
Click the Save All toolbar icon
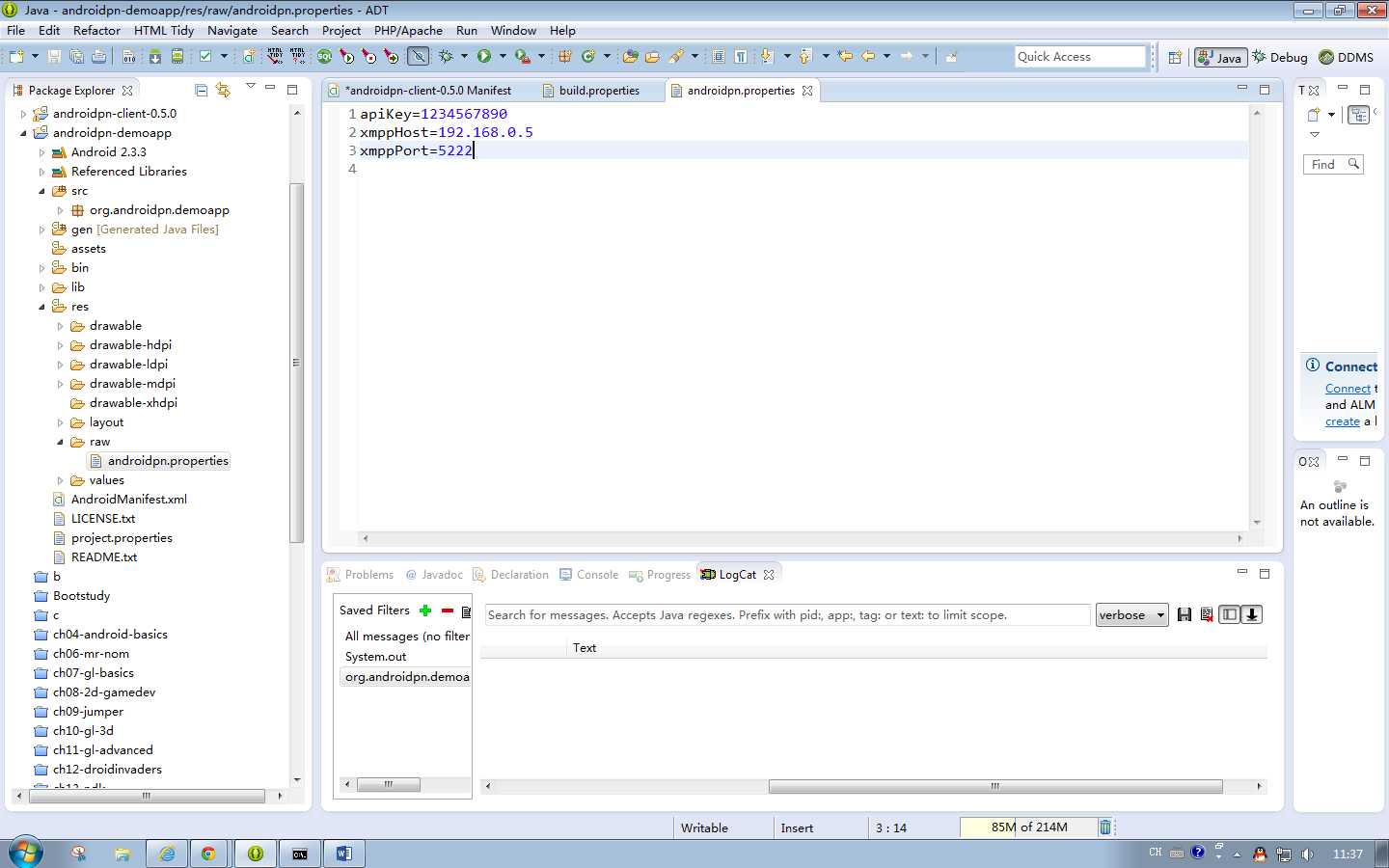(x=76, y=57)
